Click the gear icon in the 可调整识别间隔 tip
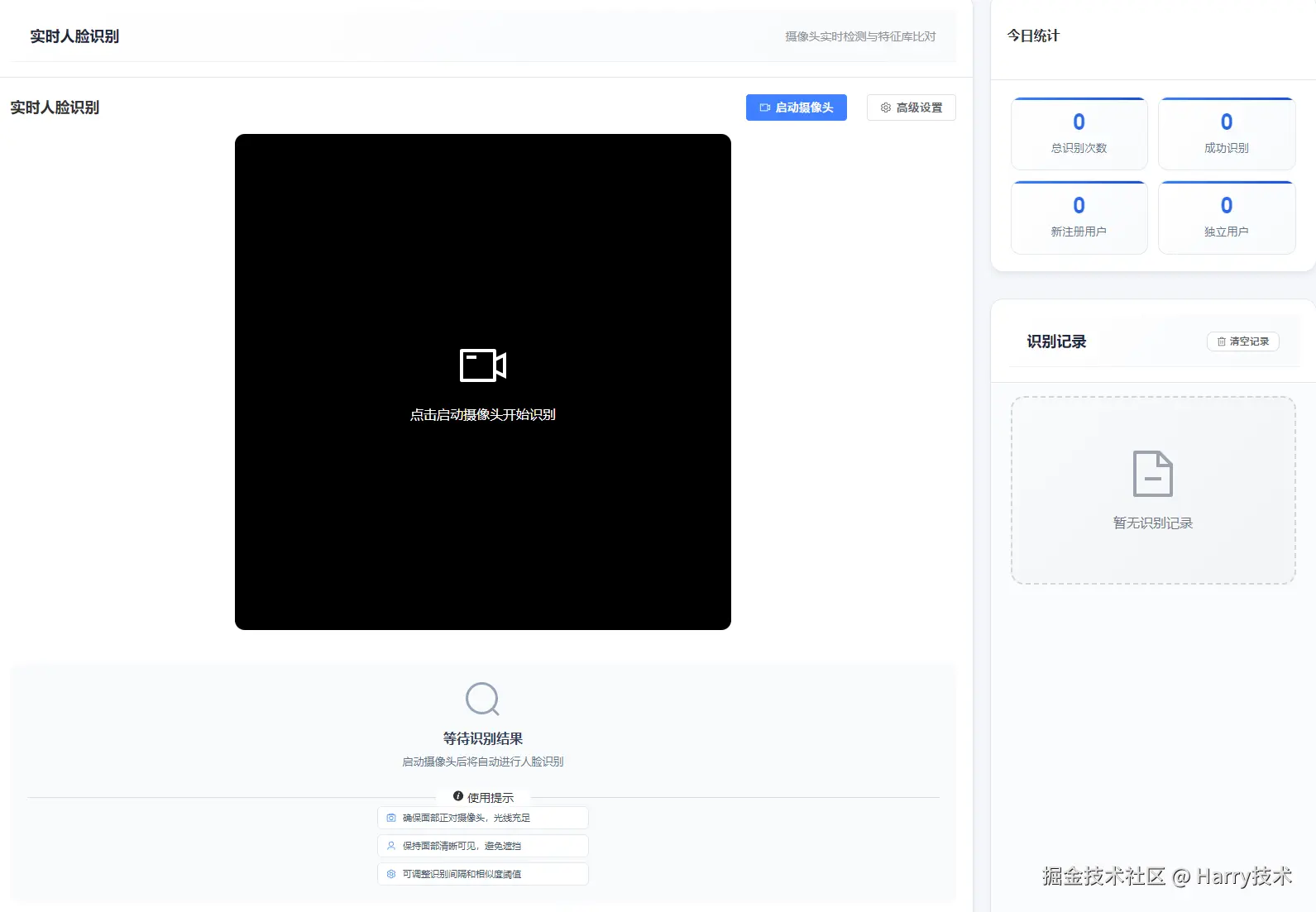Screen dimensions: 1316x912 coord(391,874)
